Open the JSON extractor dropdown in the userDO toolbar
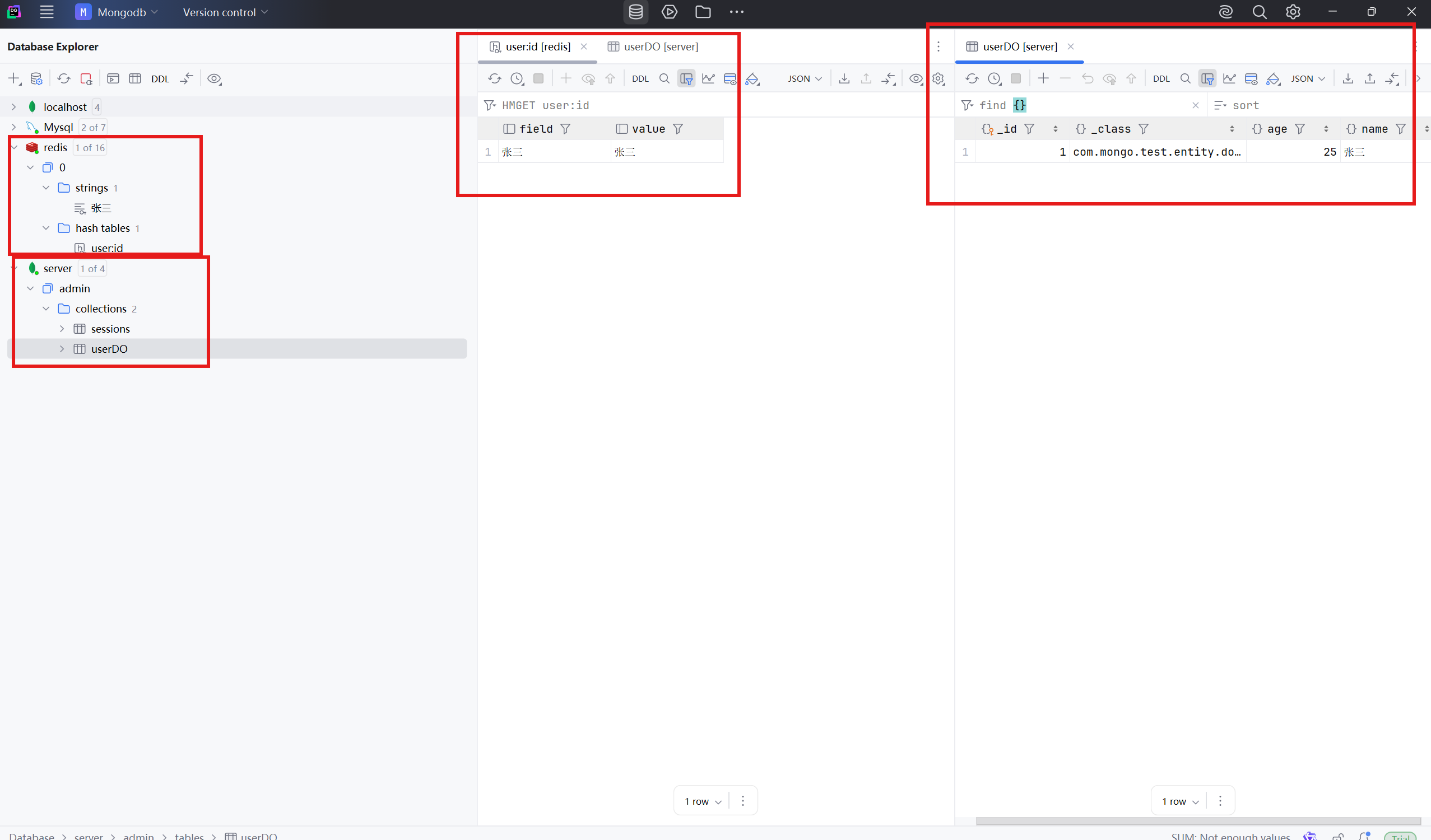 coord(1308,79)
